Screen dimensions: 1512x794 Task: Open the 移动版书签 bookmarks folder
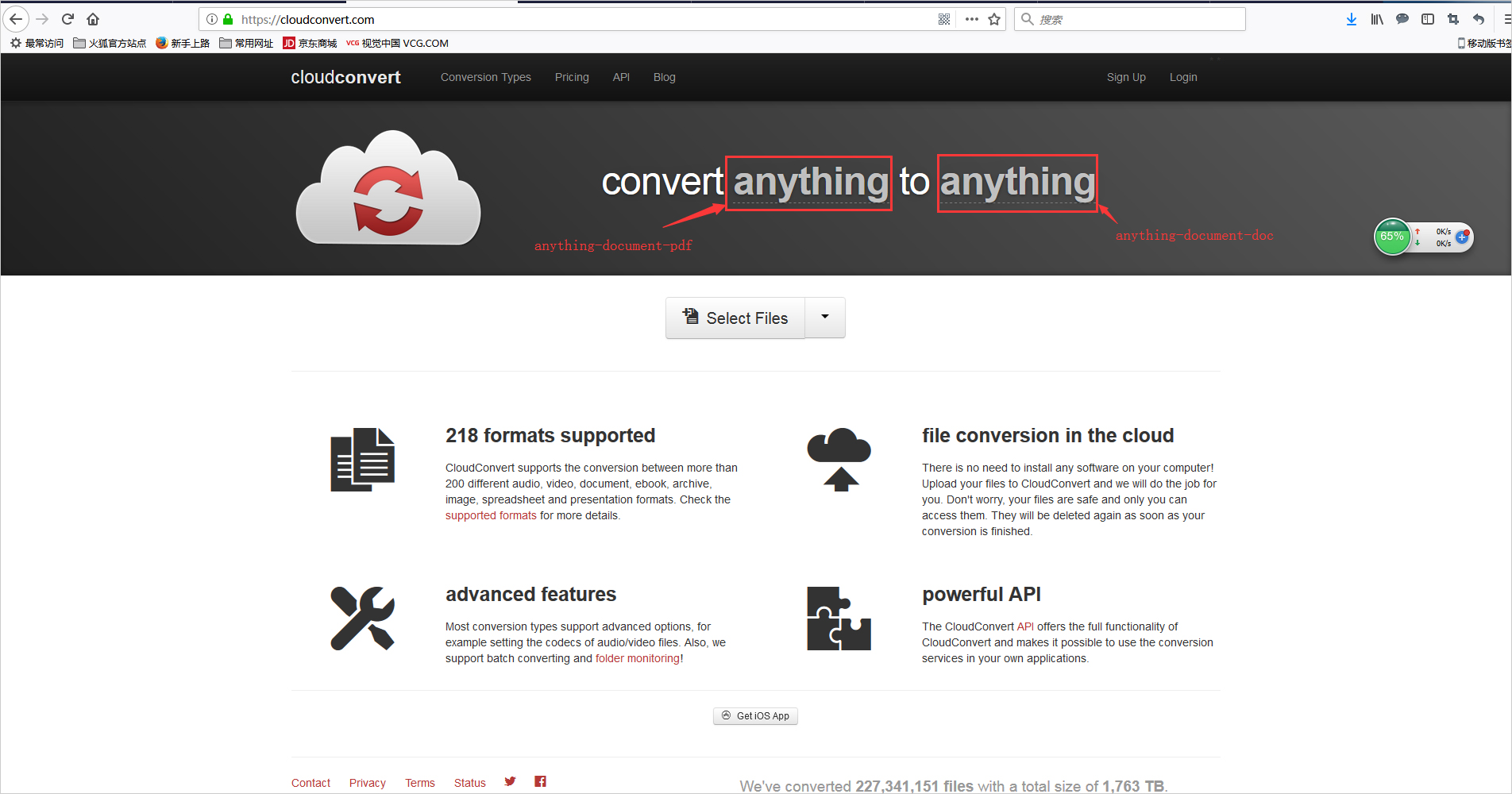[x=1483, y=43]
